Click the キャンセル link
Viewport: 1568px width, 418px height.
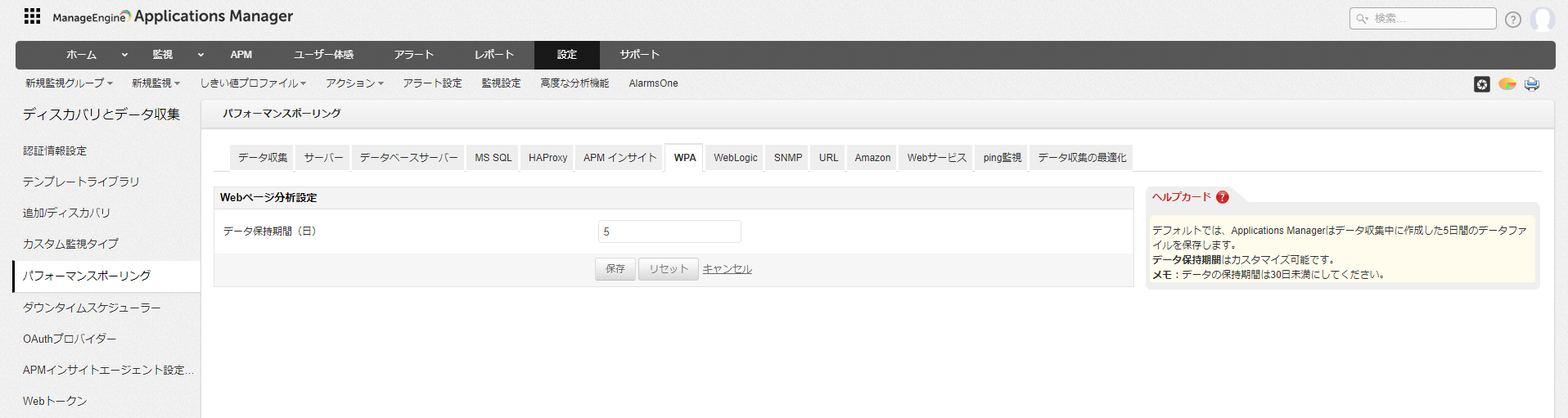click(727, 269)
